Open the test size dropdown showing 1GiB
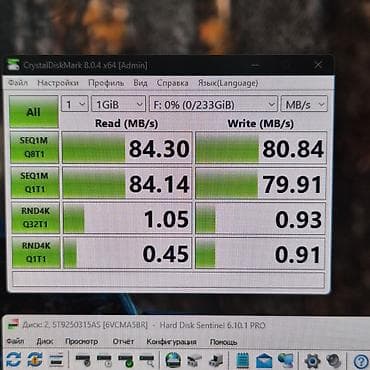 point(118,105)
